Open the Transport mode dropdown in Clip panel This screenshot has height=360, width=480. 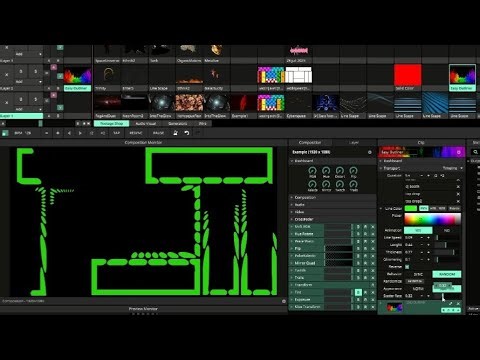pyautogui.click(x=452, y=168)
